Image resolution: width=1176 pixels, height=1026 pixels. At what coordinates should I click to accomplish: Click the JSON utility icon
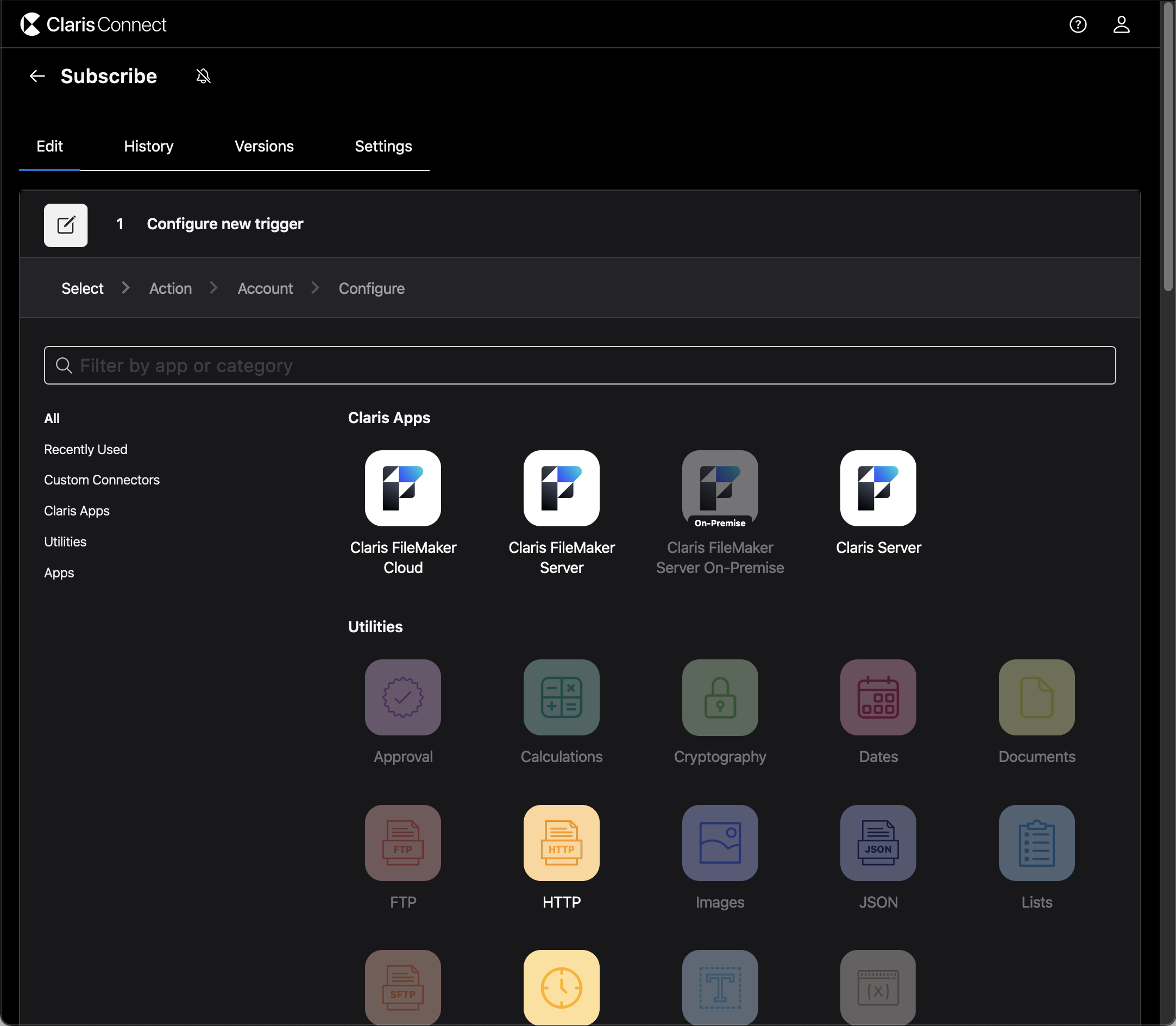coord(878,842)
